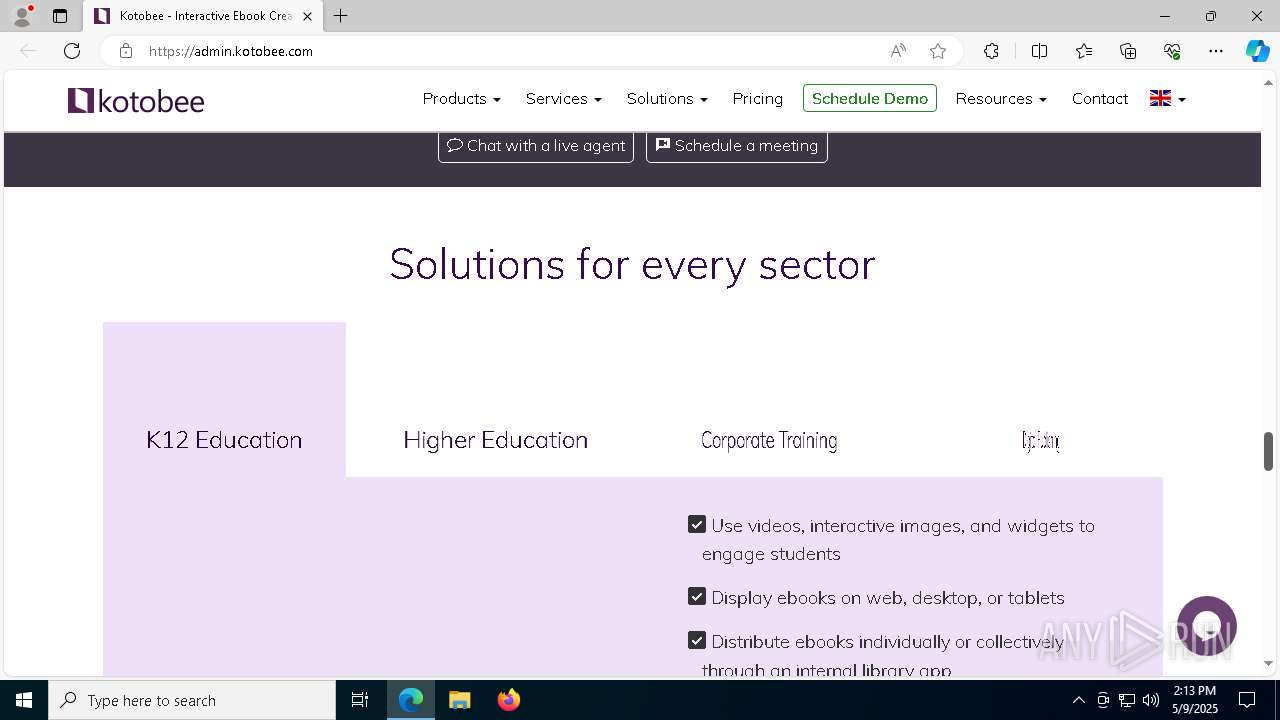
Task: Open the browser profile icon
Action: tap(21, 16)
